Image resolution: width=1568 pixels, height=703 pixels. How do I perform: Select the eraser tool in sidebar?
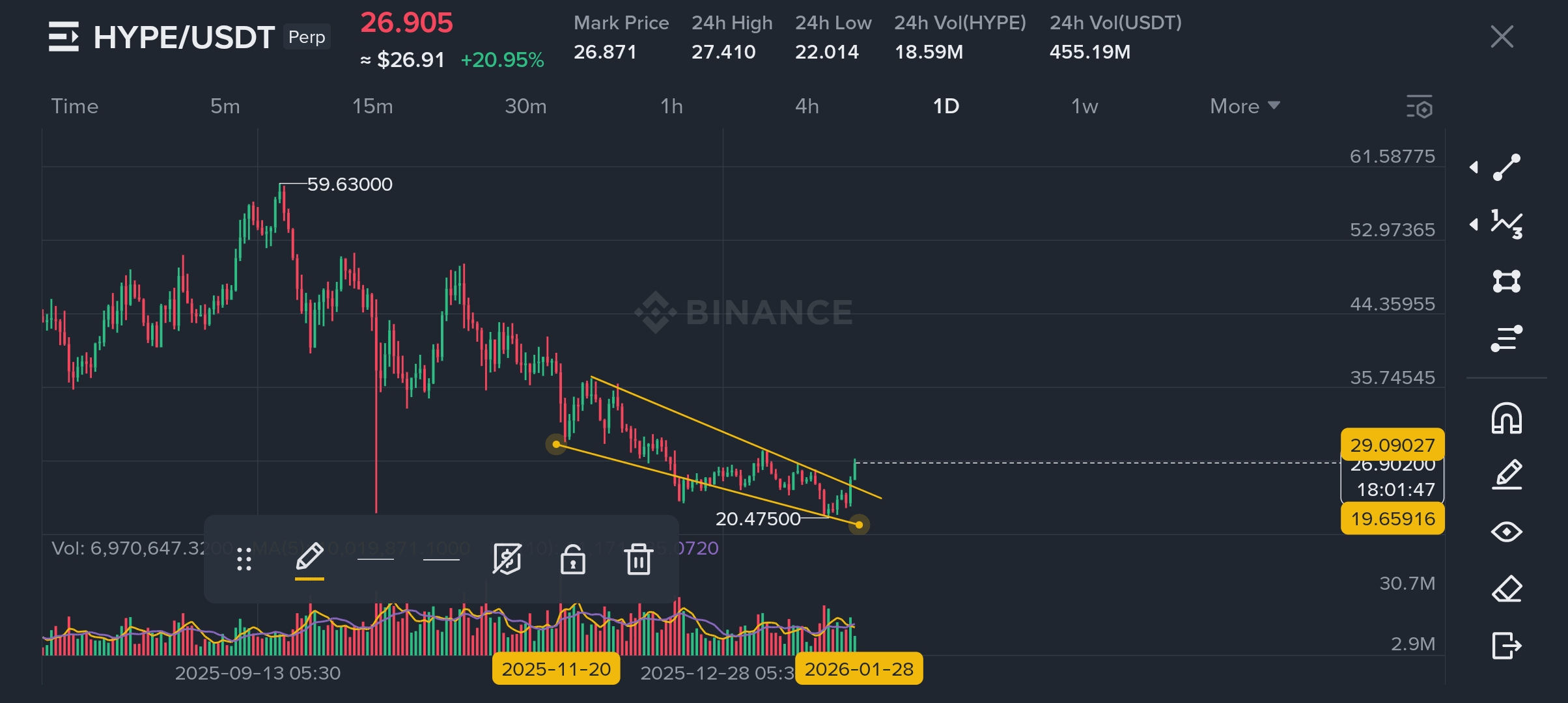point(1506,589)
